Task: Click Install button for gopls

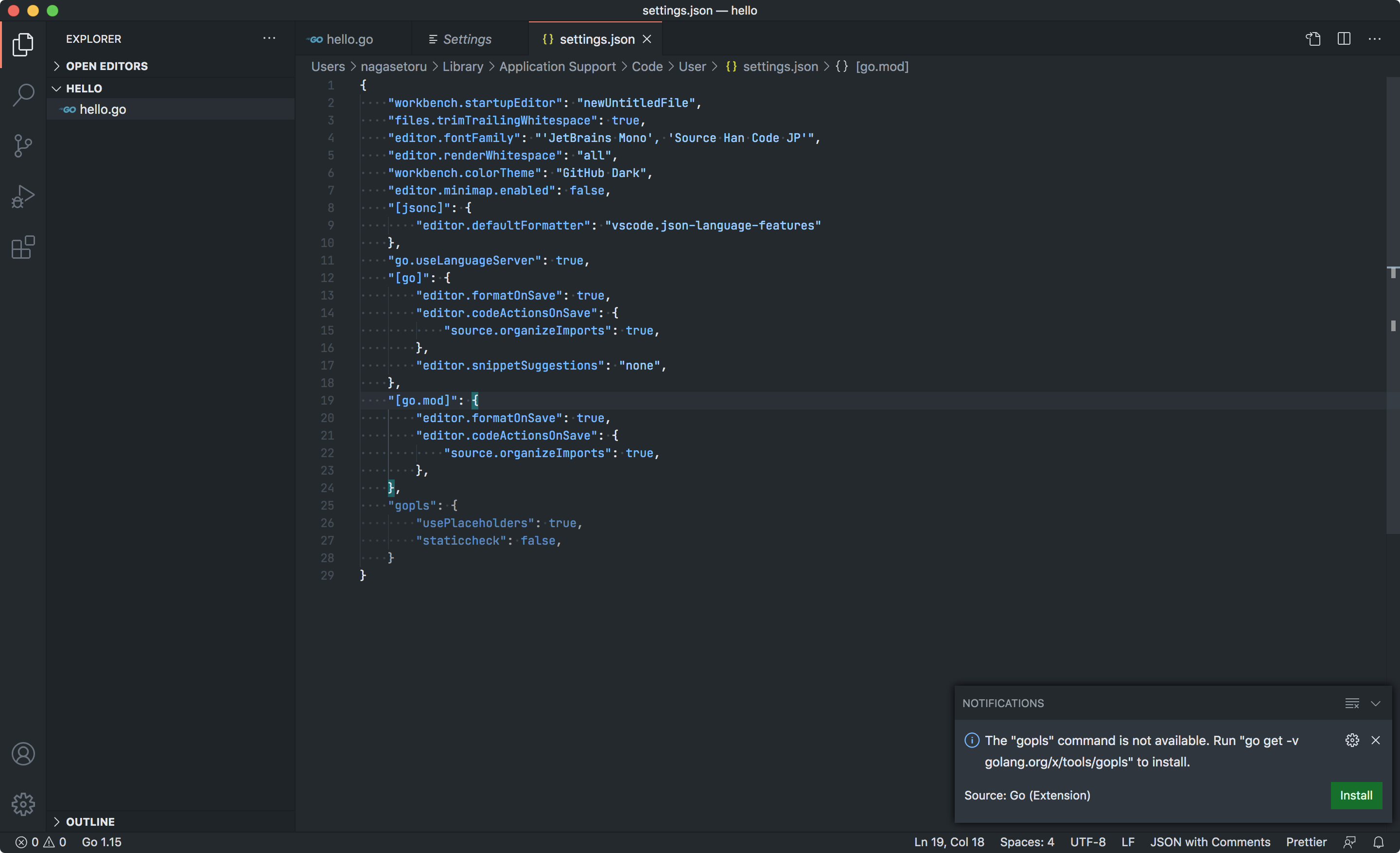Action: click(x=1356, y=795)
